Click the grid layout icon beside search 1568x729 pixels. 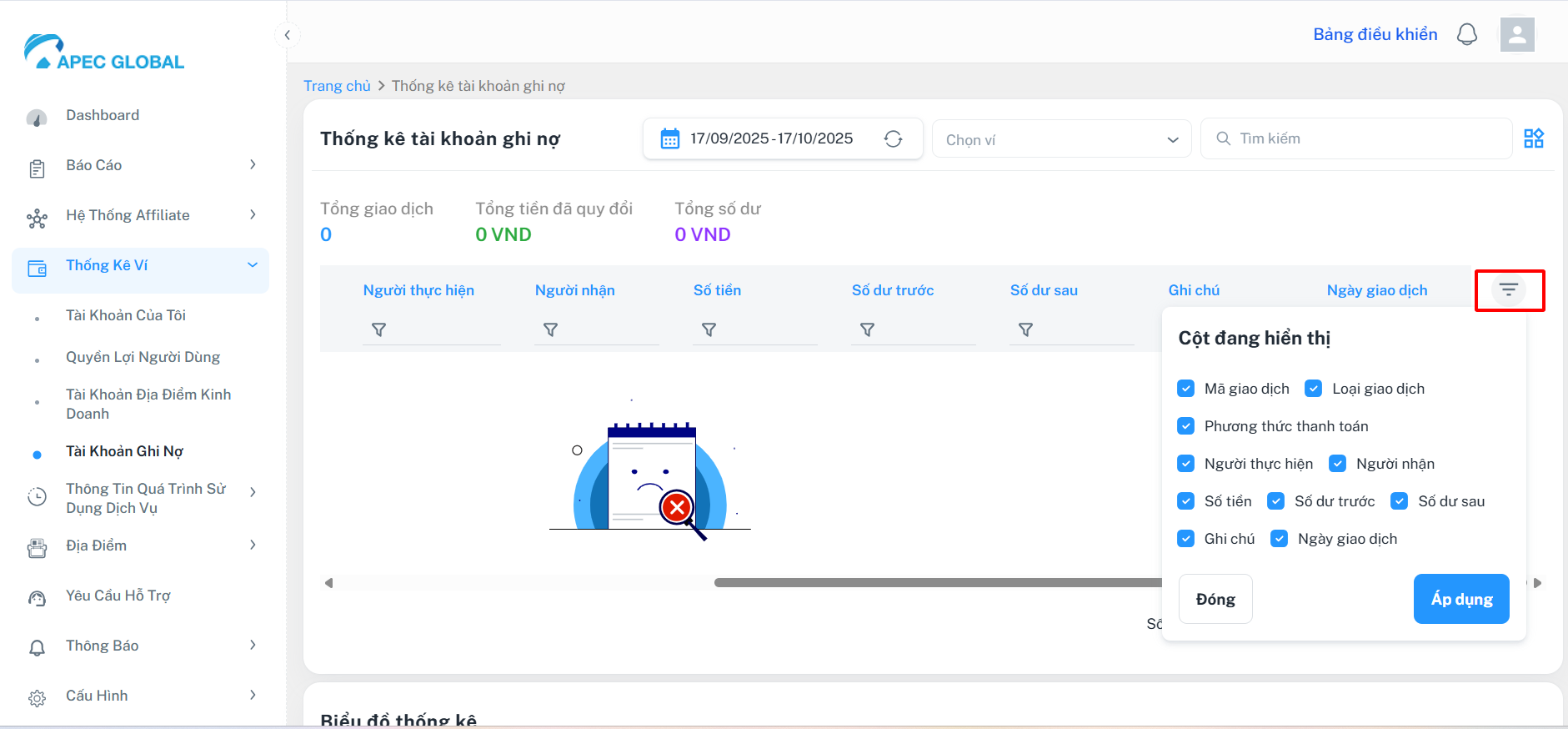(1533, 138)
